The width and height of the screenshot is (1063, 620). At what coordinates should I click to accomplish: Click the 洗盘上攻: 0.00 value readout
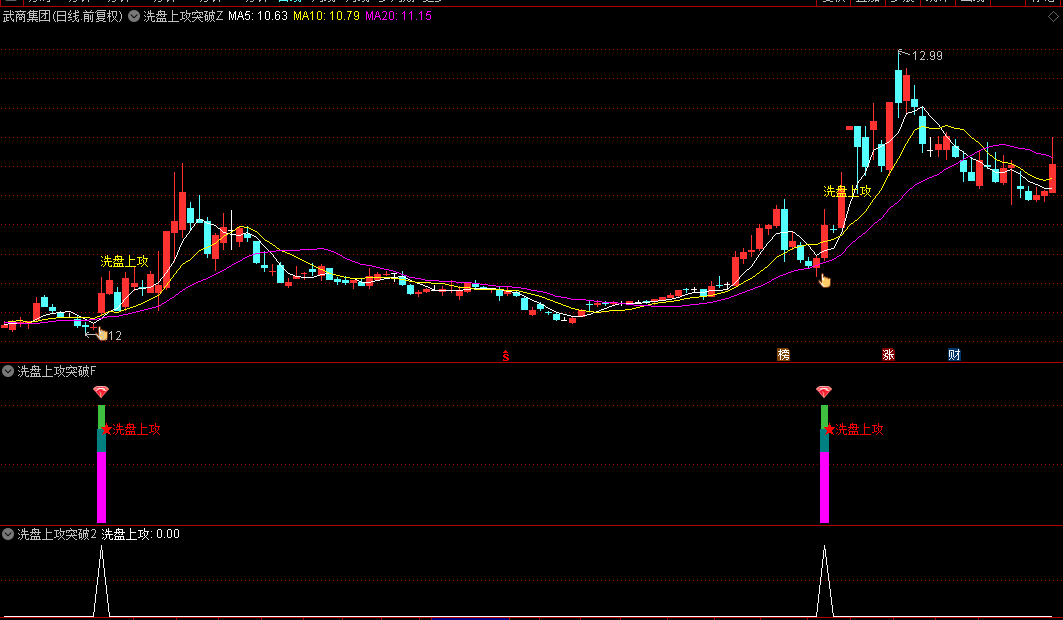click(x=140, y=534)
